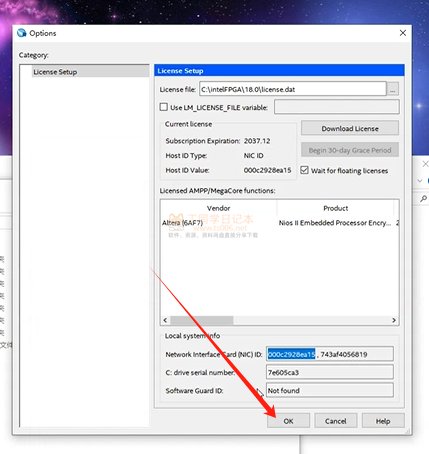Click Cancel button
Image resolution: width=429 pixels, height=454 pixels.
336,421
